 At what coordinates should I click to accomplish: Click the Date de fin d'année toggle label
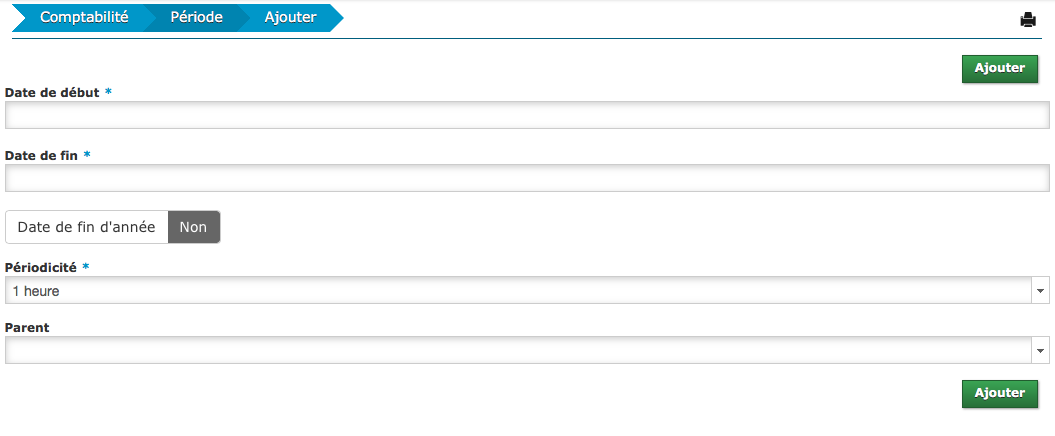tap(86, 227)
